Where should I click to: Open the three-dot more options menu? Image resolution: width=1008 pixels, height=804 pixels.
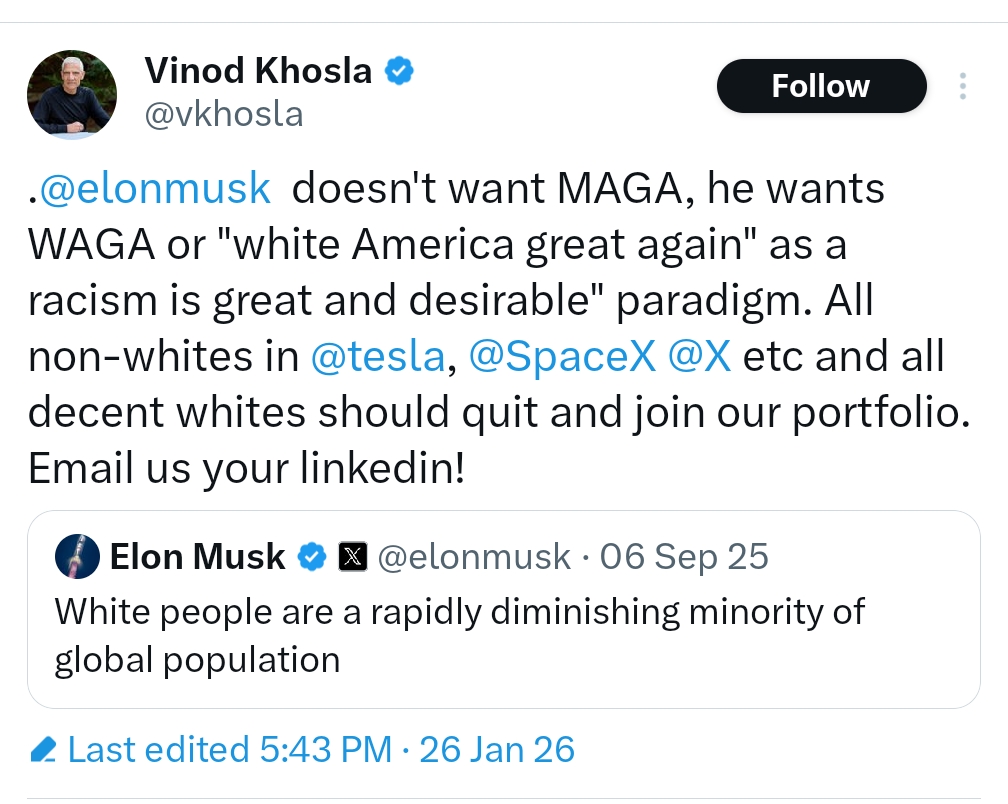(x=962, y=86)
